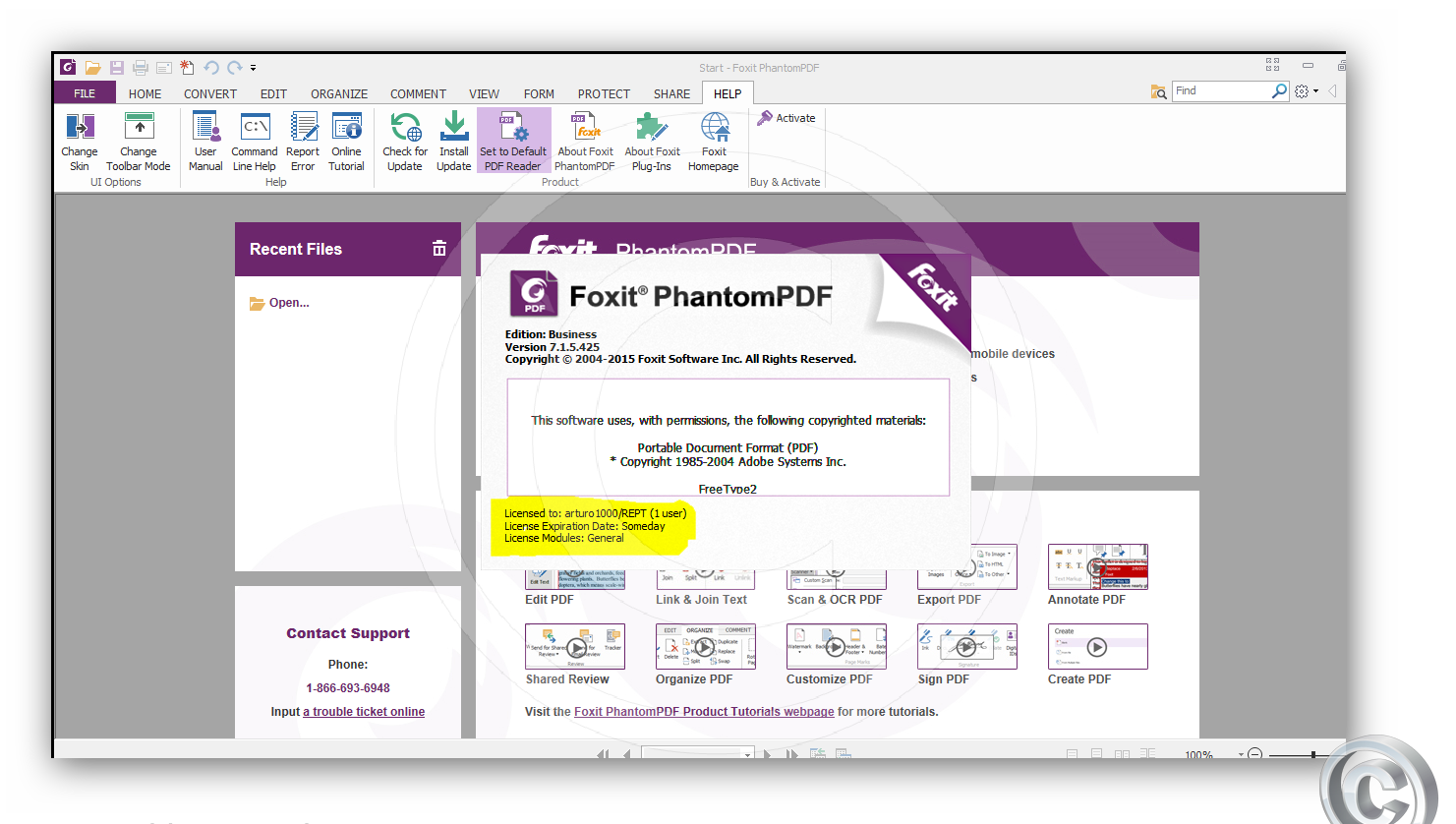Image resolution: width=1456 pixels, height=824 pixels.
Task: Click the trouble ticket online link
Action: tap(364, 712)
